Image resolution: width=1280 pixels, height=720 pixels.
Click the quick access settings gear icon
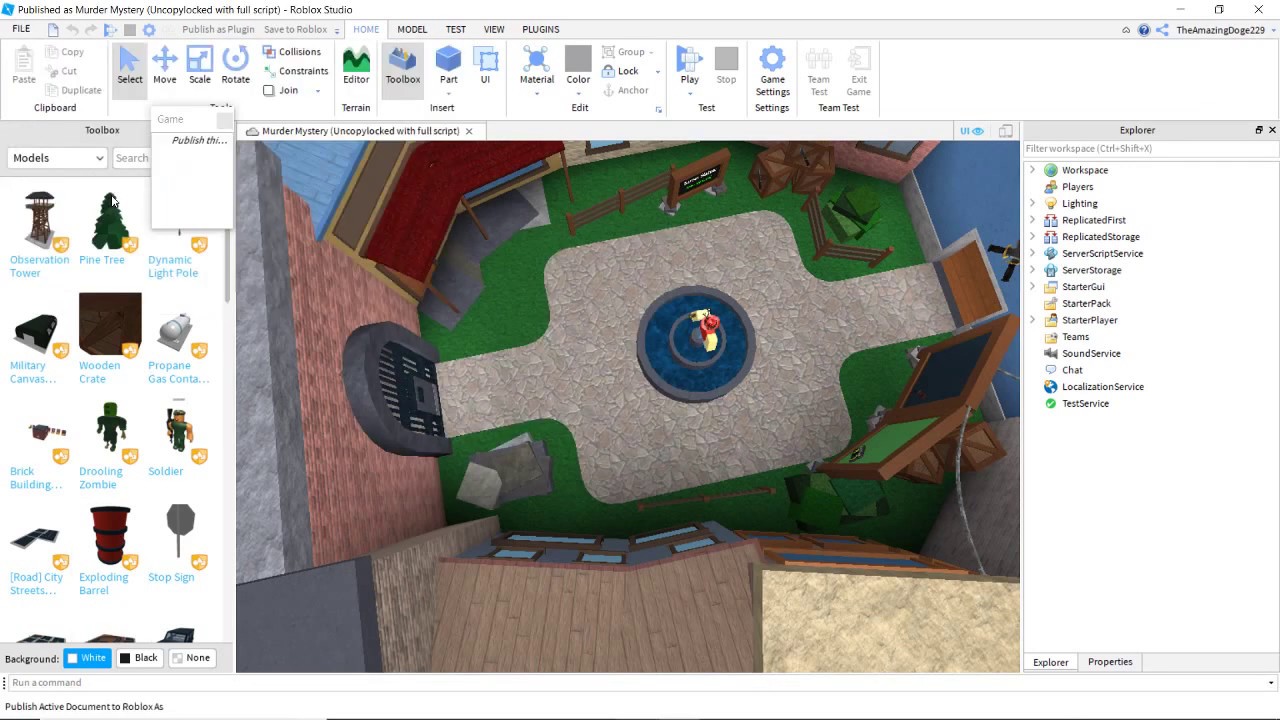click(149, 30)
